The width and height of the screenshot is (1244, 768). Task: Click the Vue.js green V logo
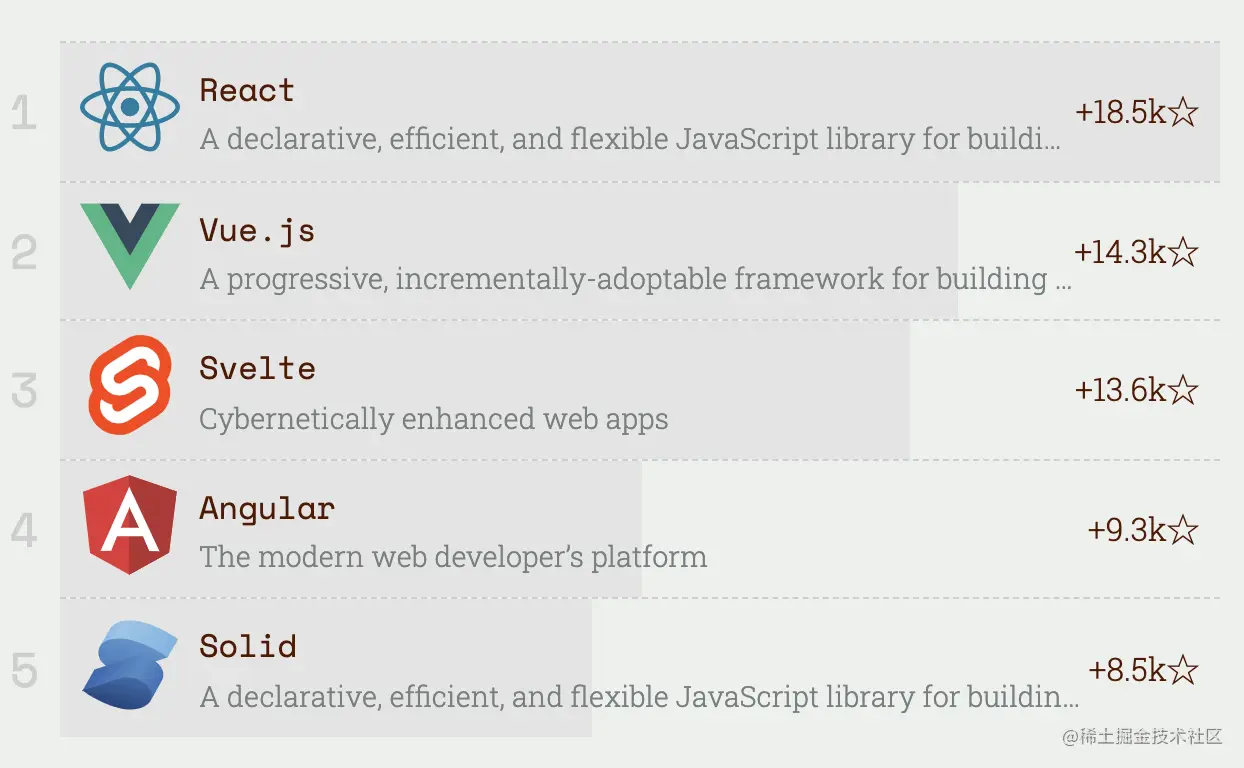[x=130, y=246]
